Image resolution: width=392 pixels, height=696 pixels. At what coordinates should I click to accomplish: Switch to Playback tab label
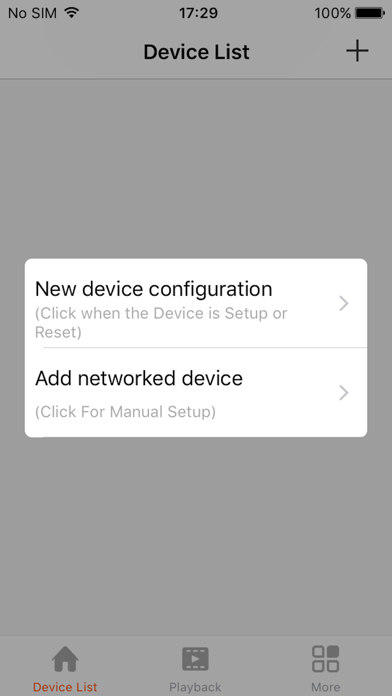click(195, 687)
